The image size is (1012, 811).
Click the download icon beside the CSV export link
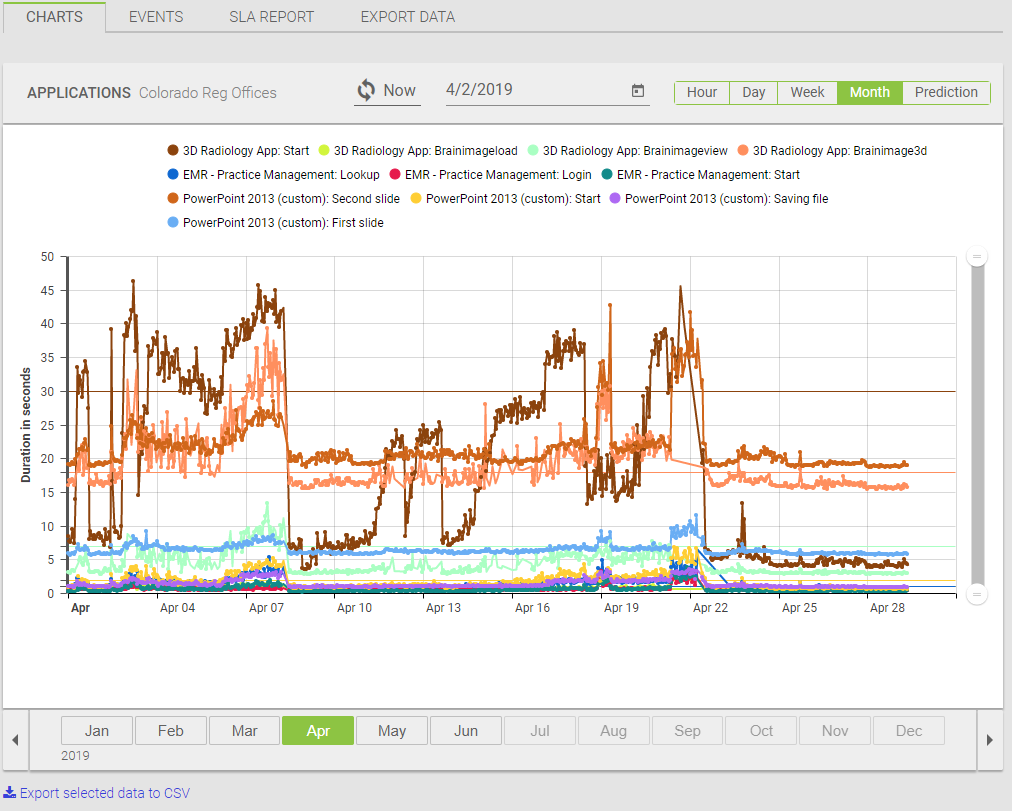(x=8, y=792)
